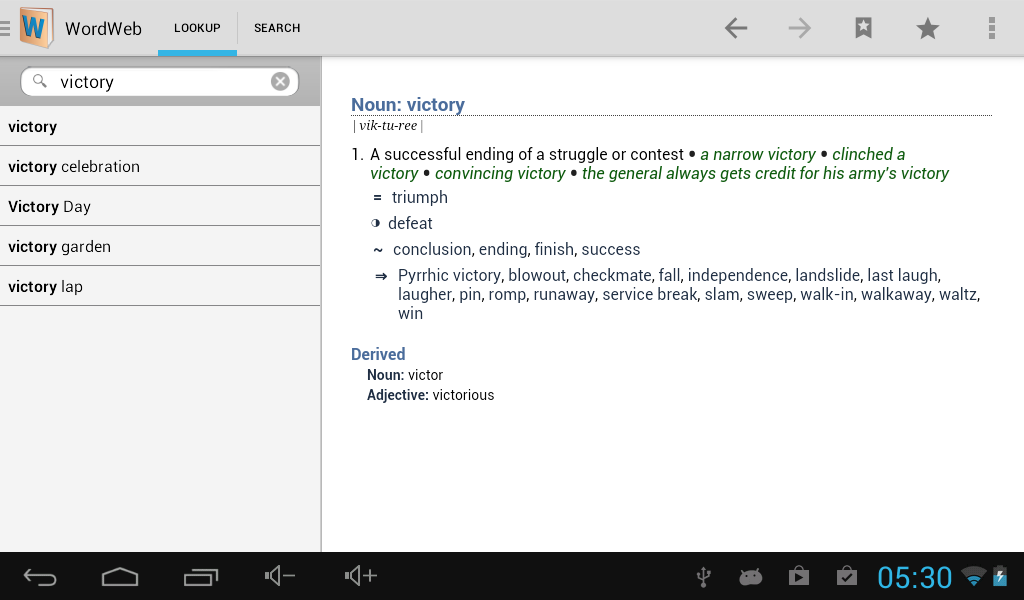The width and height of the screenshot is (1024, 600).
Task: Bookmark the current word
Action: click(x=862, y=28)
